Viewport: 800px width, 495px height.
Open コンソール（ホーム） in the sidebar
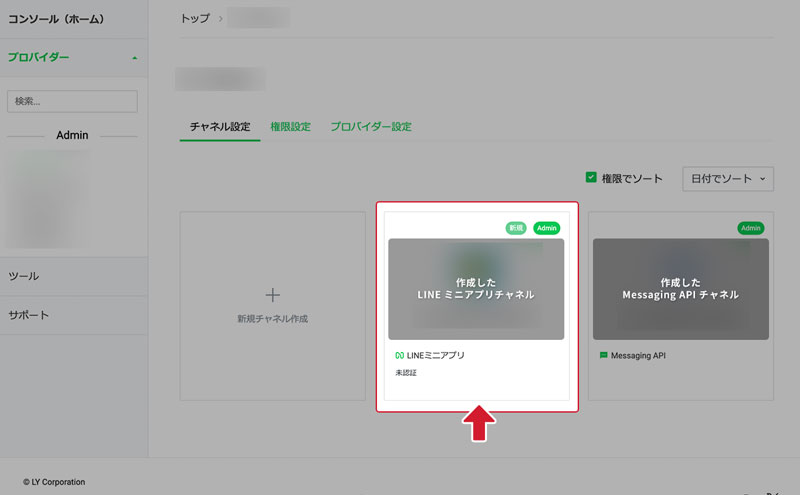[x=56, y=19]
